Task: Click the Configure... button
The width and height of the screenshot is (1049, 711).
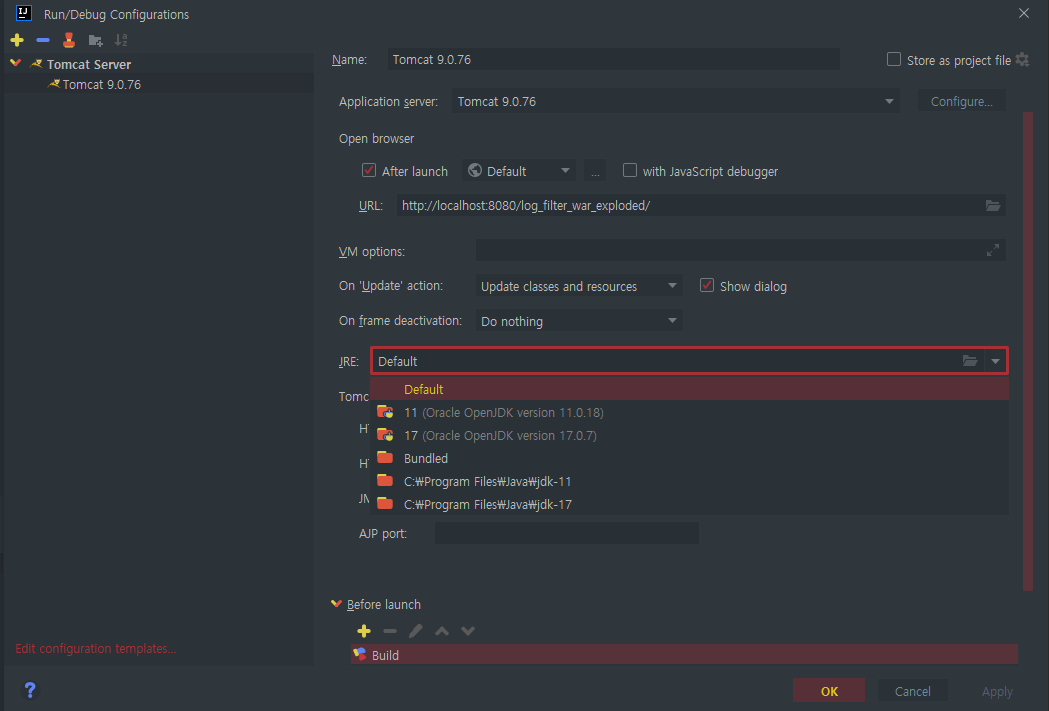Action: coord(961,102)
